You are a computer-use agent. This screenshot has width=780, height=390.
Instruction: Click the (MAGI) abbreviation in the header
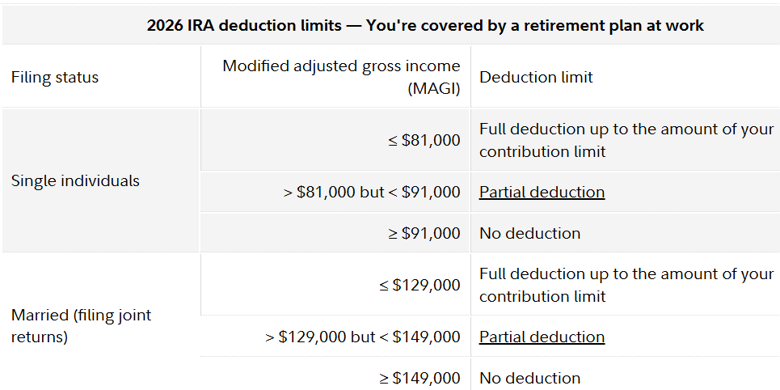pyautogui.click(x=434, y=89)
